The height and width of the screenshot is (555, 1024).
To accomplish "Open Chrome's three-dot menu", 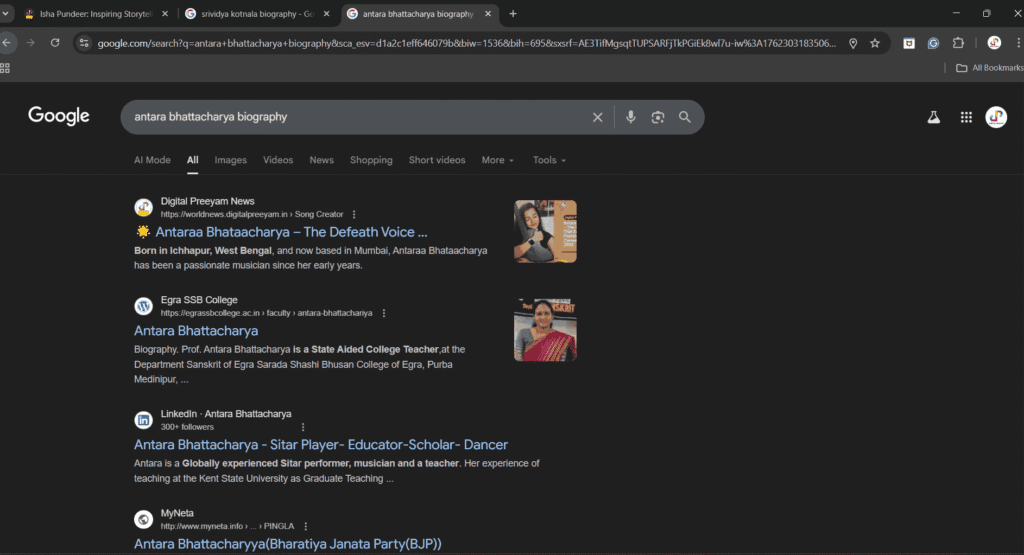I will point(1018,43).
